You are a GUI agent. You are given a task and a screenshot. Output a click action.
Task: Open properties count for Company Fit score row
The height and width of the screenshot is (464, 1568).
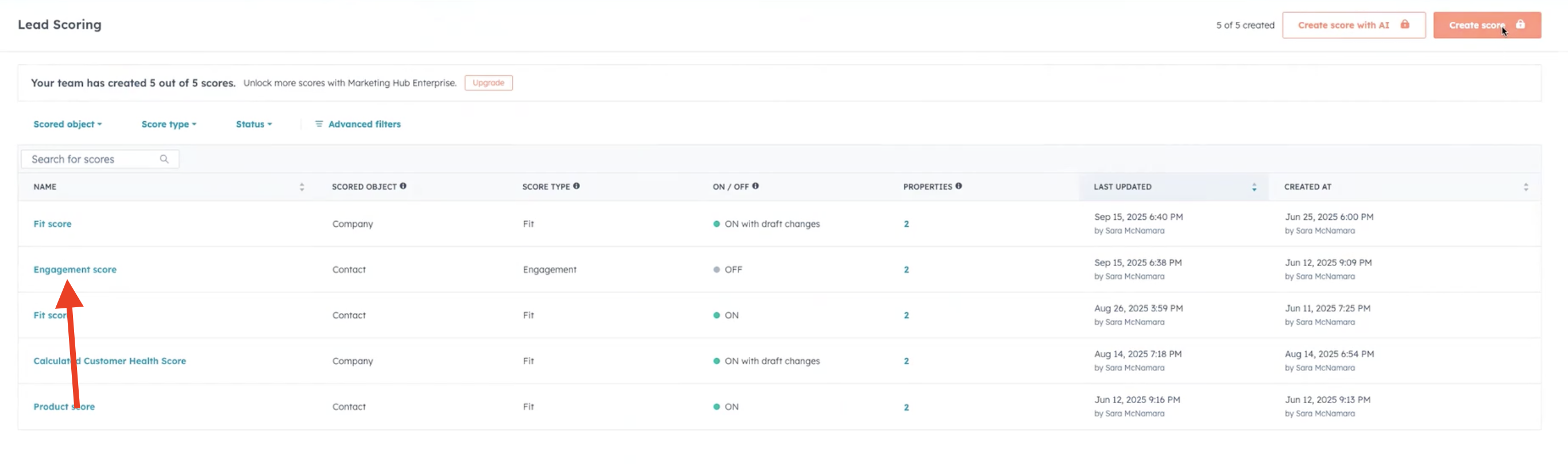[906, 224]
